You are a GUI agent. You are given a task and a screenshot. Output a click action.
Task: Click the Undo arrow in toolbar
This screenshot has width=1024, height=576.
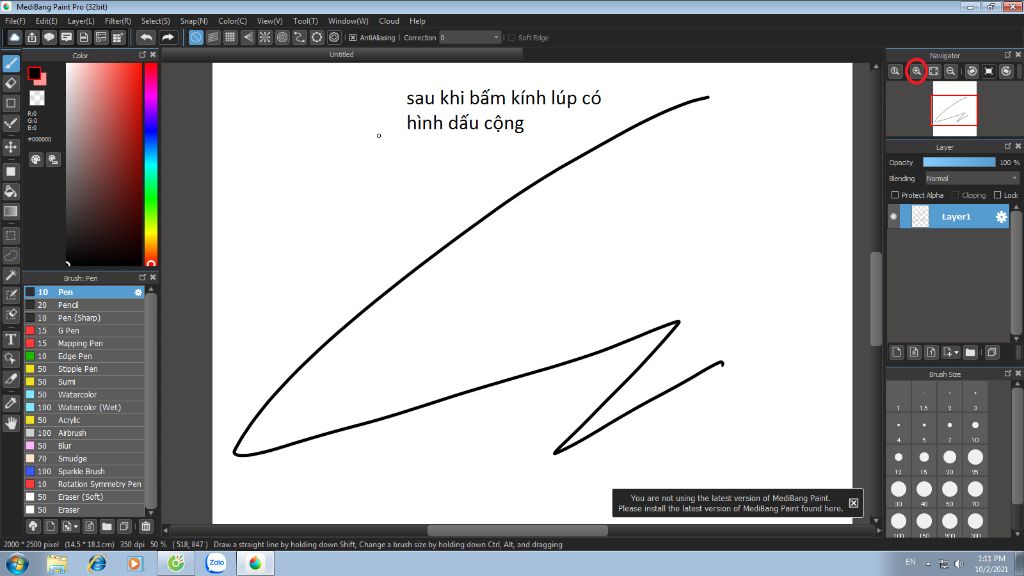click(147, 37)
